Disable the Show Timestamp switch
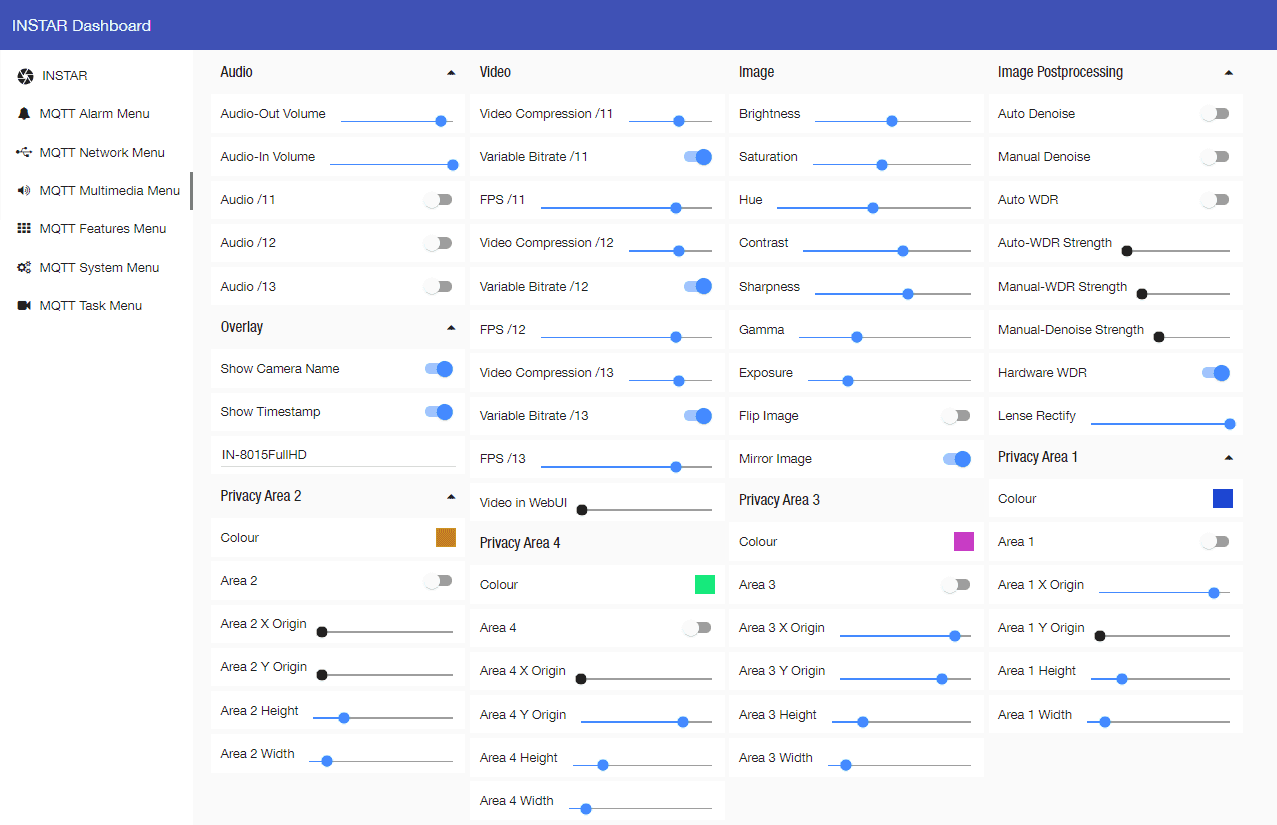 439,411
